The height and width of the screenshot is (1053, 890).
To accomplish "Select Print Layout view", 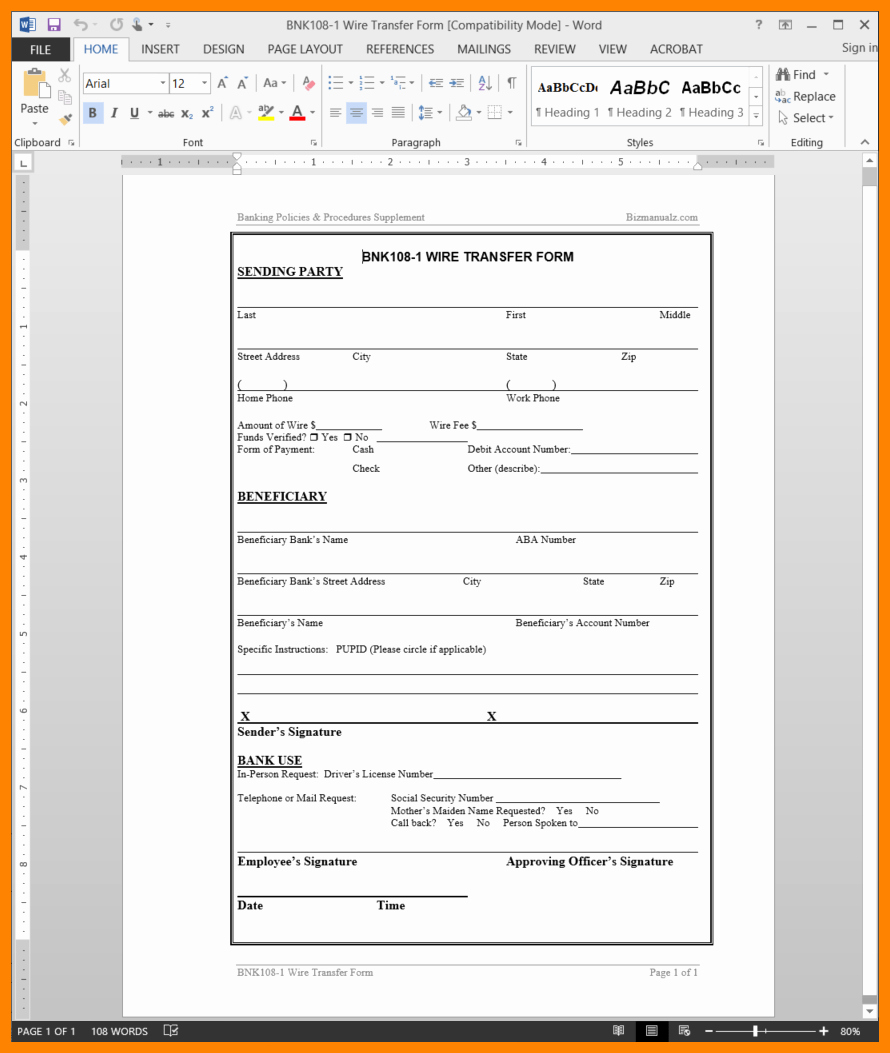I will click(652, 1031).
